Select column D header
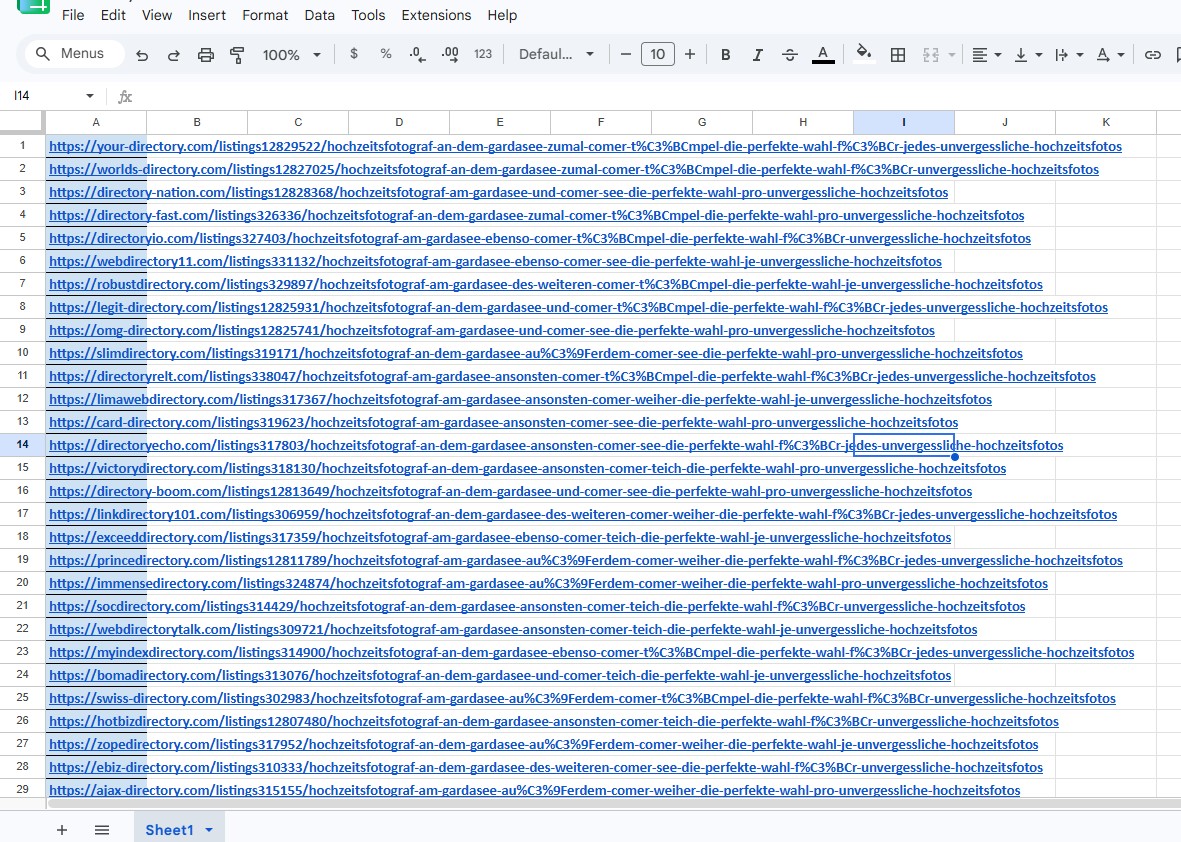 pos(399,122)
